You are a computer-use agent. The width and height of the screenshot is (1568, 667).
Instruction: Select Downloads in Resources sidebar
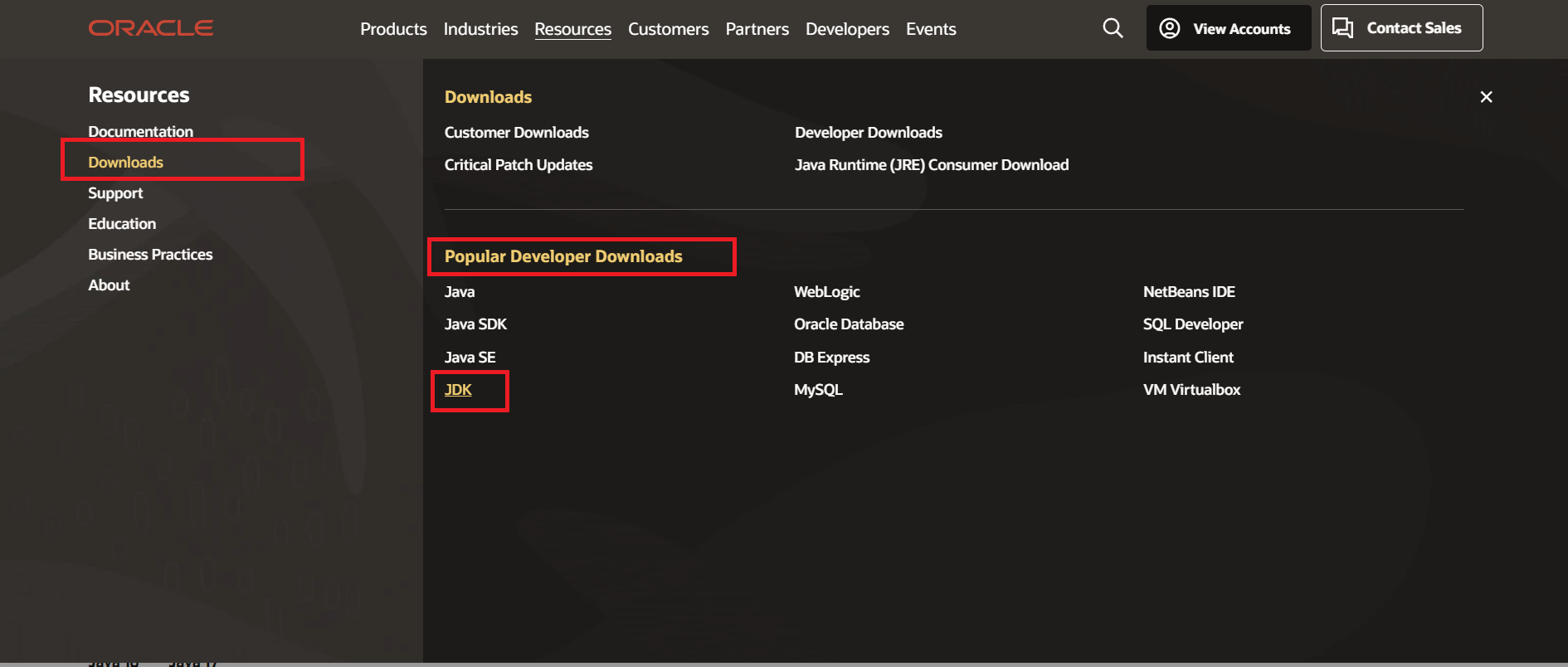[x=125, y=162]
